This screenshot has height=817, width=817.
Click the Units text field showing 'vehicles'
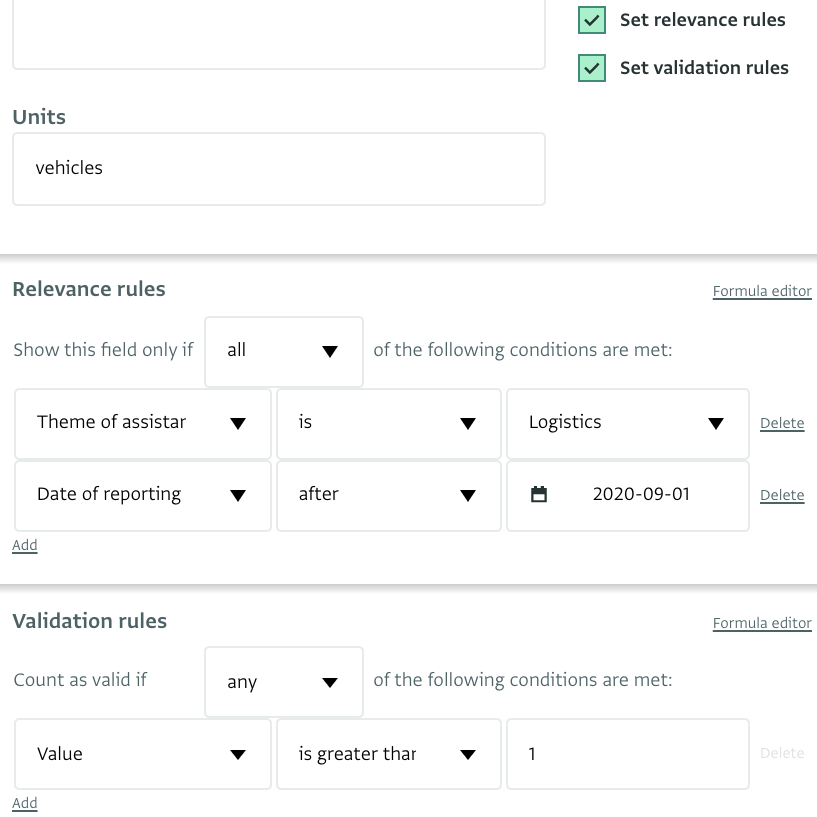click(279, 168)
